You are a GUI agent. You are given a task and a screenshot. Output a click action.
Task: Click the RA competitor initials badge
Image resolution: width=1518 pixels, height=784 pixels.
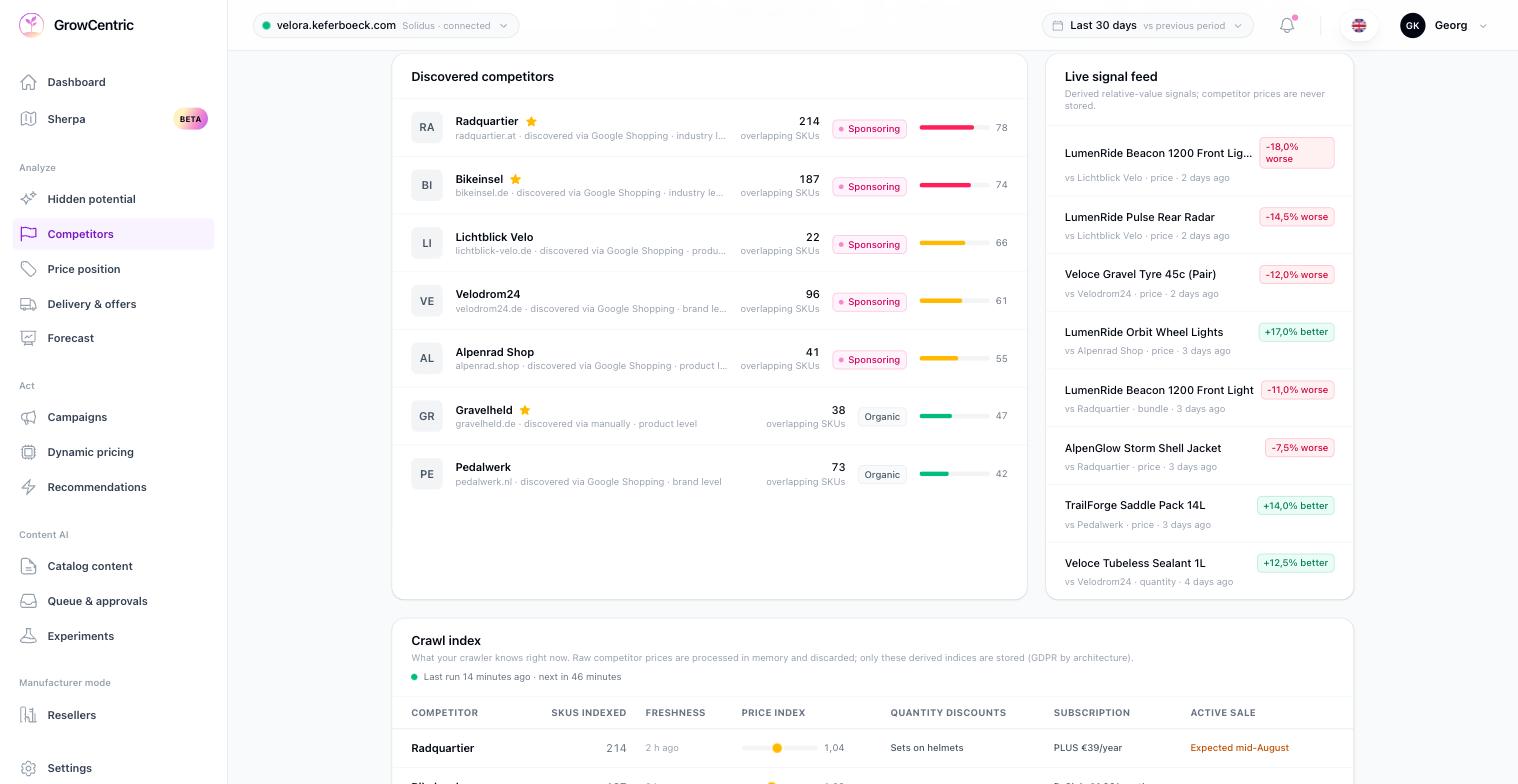pos(427,128)
